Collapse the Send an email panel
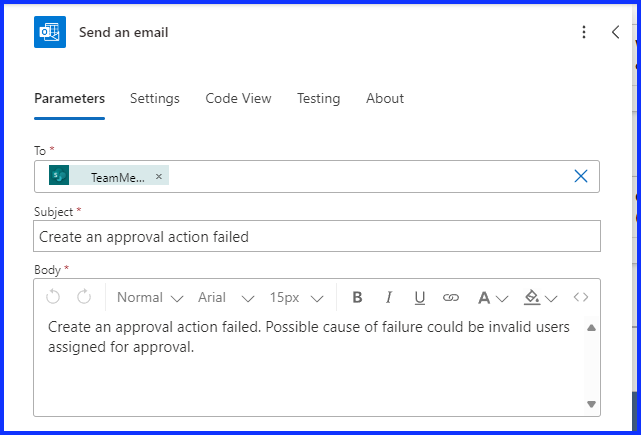Viewport: 641px width, 435px height. [x=615, y=32]
